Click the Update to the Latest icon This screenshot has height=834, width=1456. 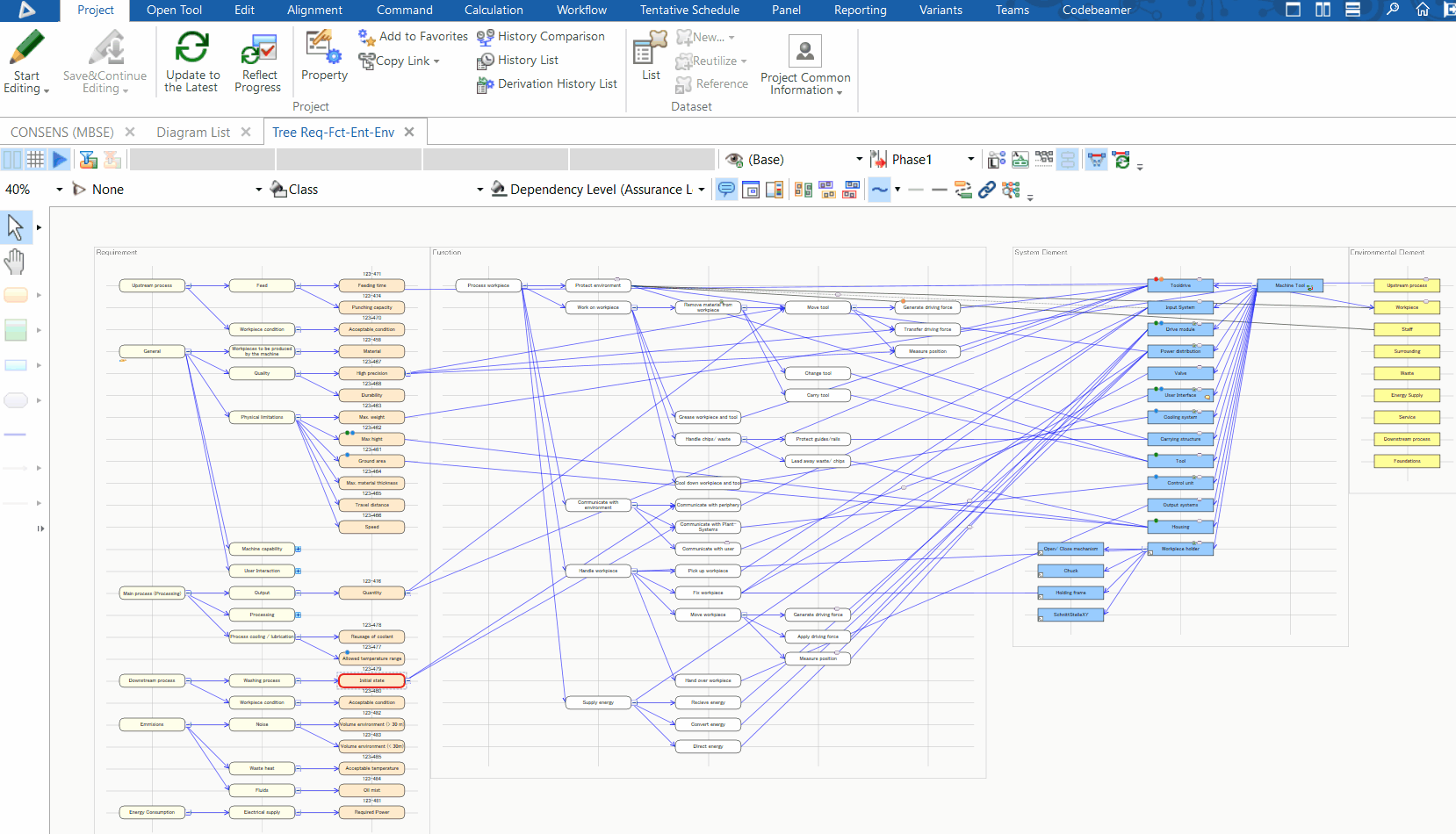click(191, 60)
